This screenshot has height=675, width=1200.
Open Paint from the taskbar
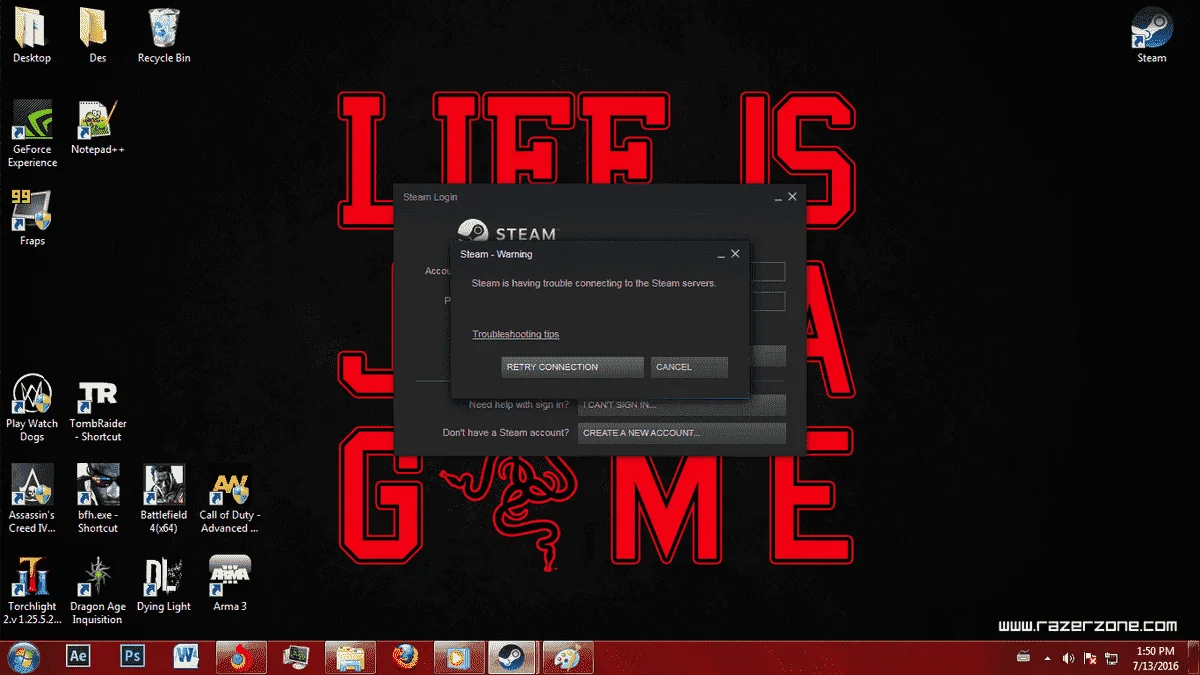tap(567, 656)
